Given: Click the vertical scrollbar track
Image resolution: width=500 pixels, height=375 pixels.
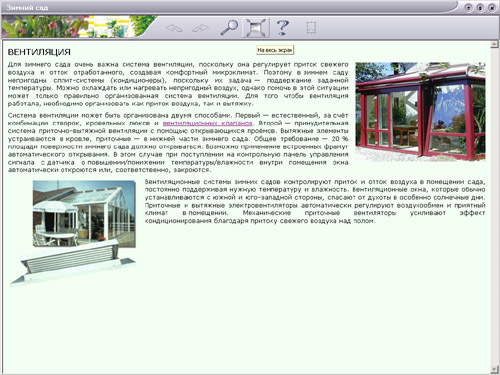Looking at the screenshot, I should pos(494,207).
